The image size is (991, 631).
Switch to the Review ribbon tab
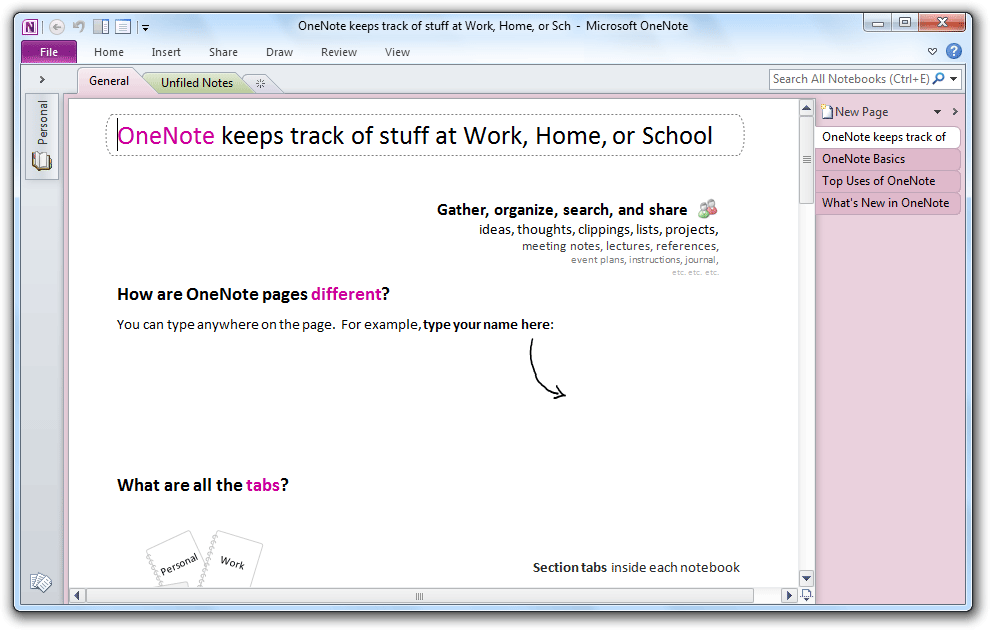(339, 52)
